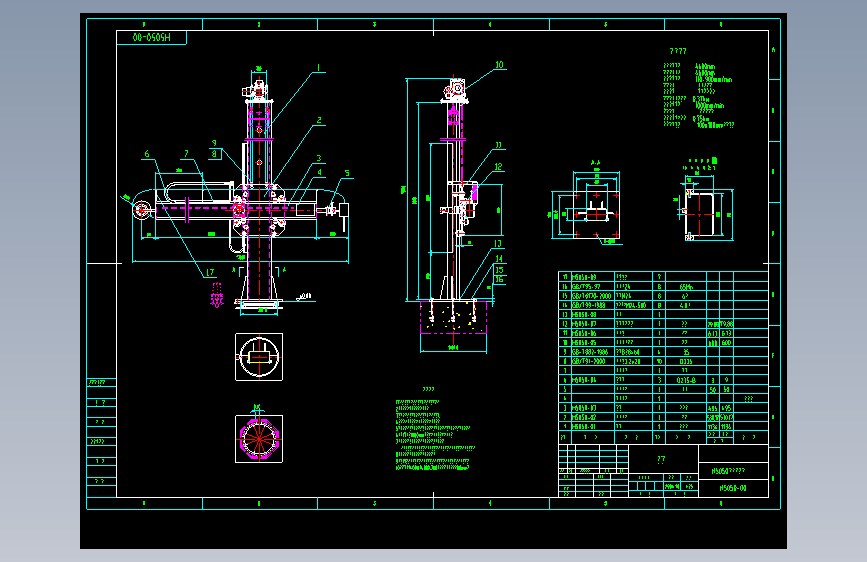Click the HS050-01 part code cell
867x562 pixels.
point(592,426)
